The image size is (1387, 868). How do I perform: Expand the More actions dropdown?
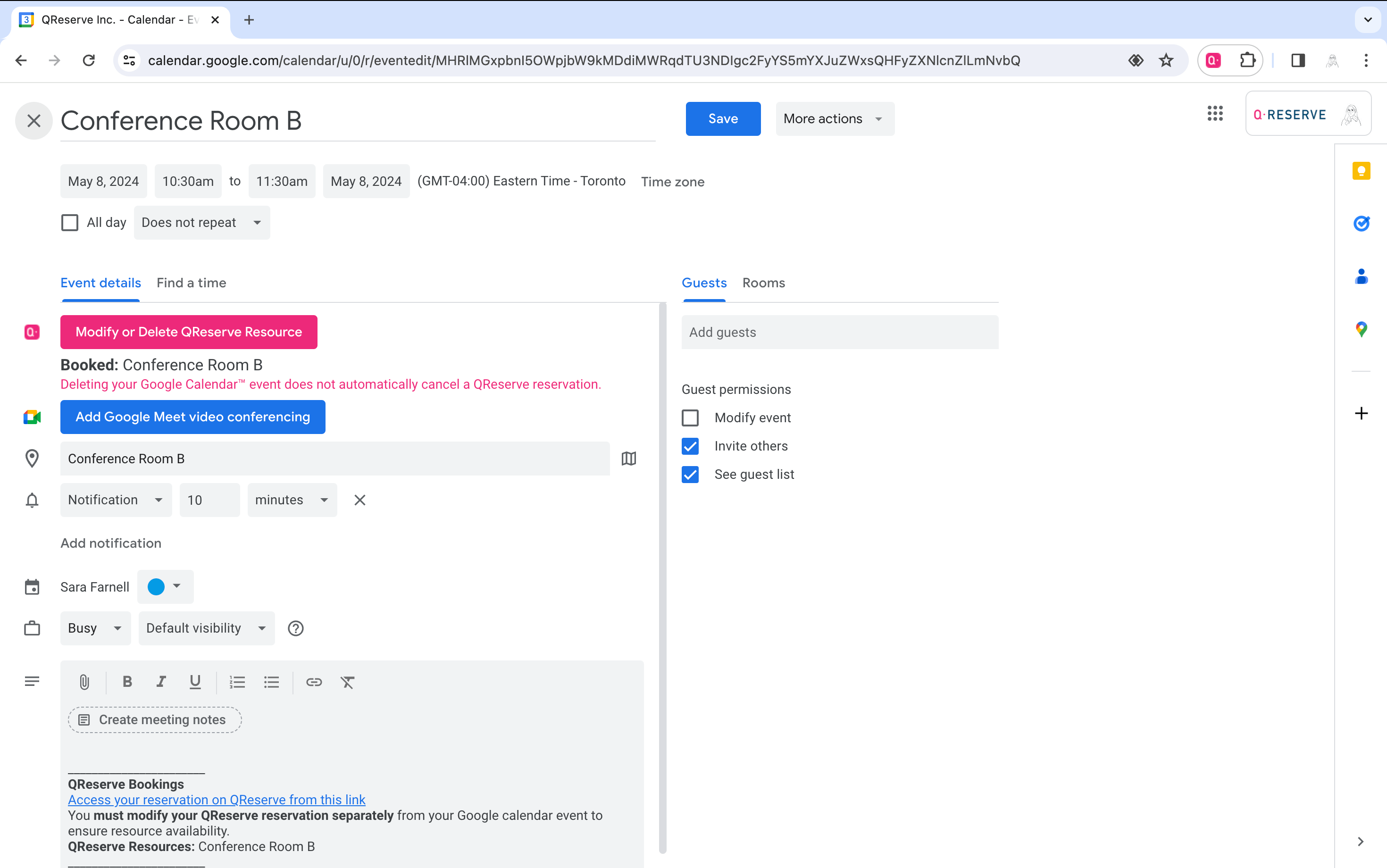coord(834,119)
